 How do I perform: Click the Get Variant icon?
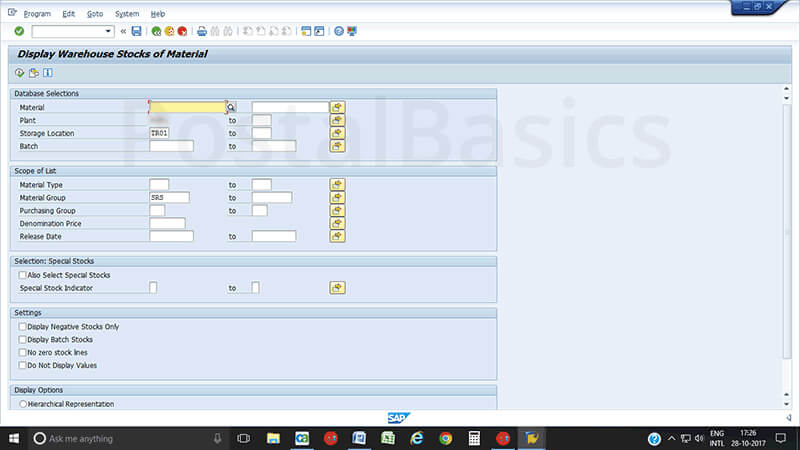click(34, 73)
